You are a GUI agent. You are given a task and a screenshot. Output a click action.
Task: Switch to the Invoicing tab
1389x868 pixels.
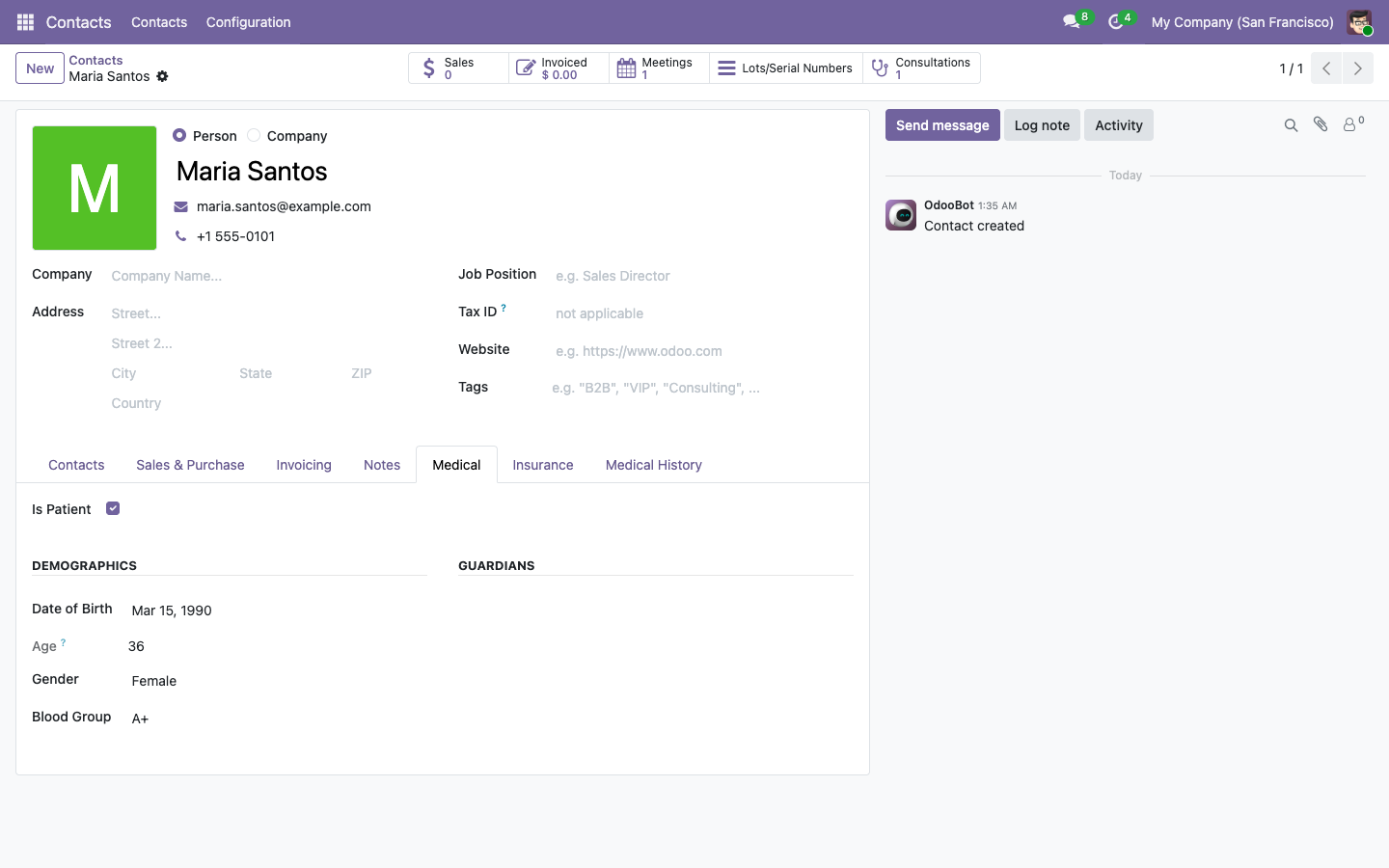(304, 465)
